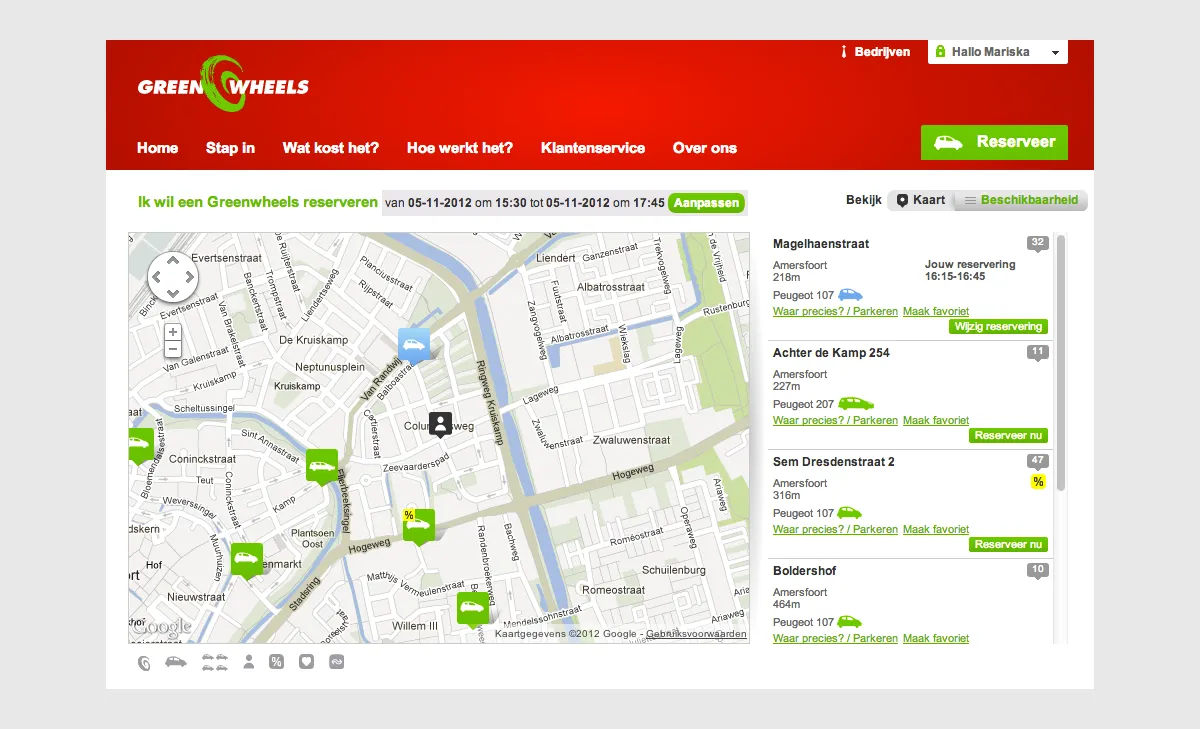Open the Hoe werkt het? menu
Viewport: 1200px width, 729px height.
(x=460, y=148)
